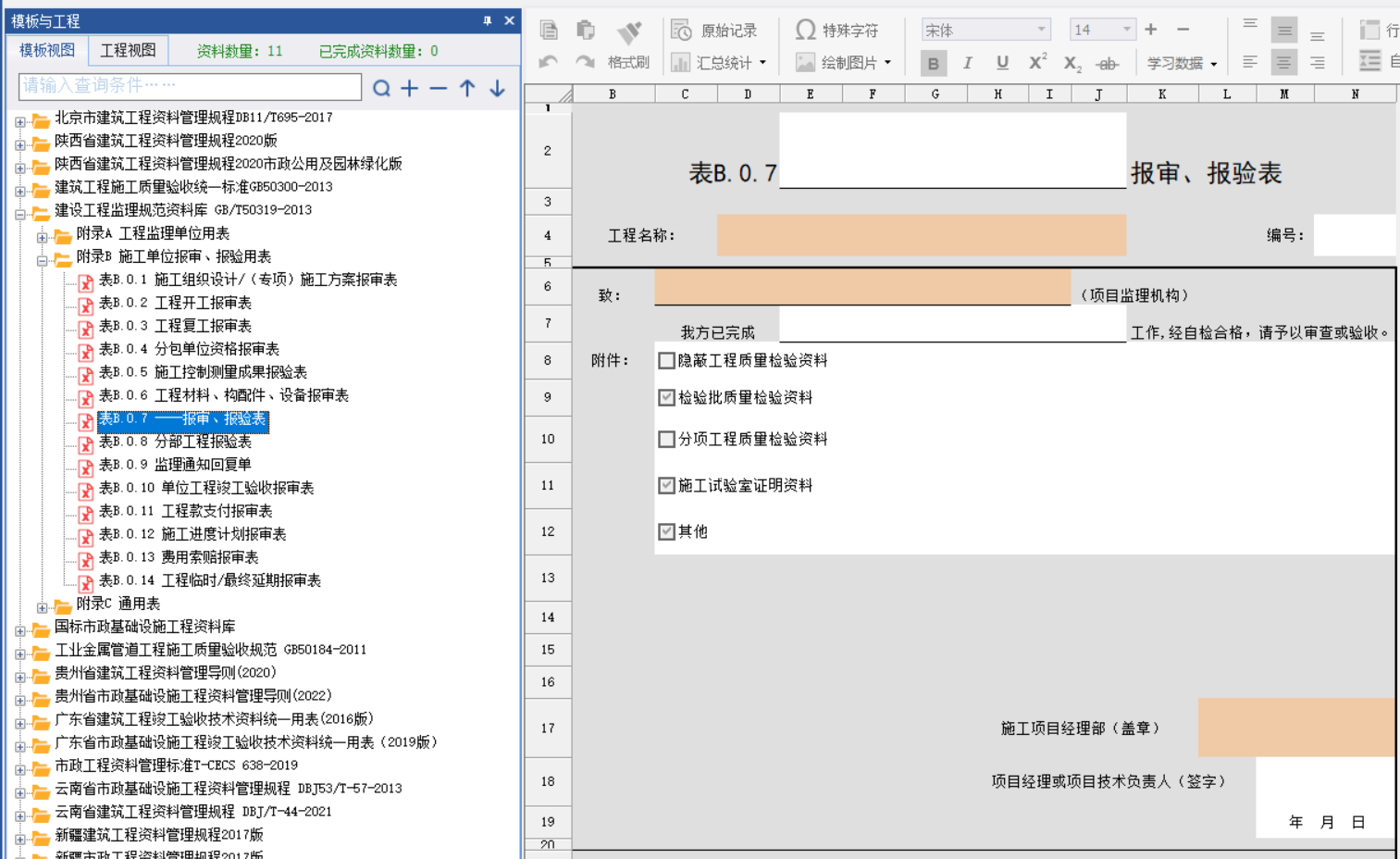Decrease font size with minus icon
Viewport: 1400px width, 859px height.
point(1183,30)
